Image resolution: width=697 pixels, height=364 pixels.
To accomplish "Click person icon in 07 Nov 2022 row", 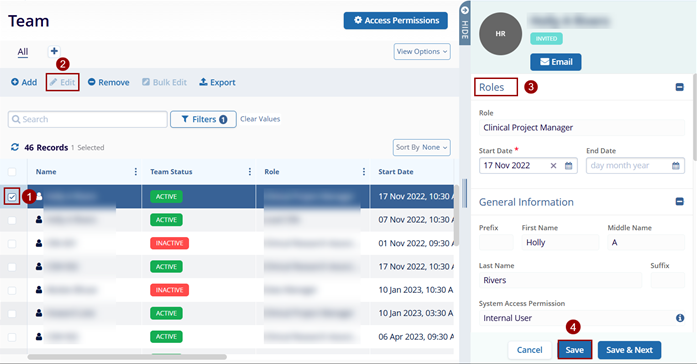I will [39, 220].
